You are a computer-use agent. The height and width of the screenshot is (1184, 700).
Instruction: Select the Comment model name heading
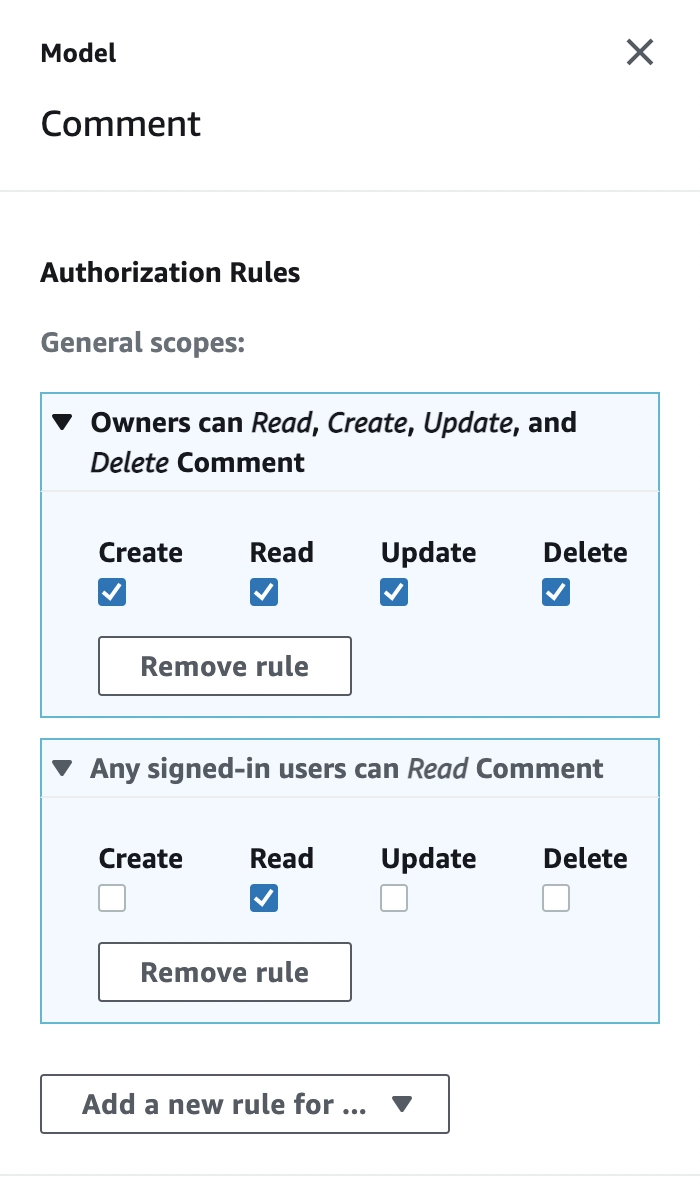click(x=121, y=124)
